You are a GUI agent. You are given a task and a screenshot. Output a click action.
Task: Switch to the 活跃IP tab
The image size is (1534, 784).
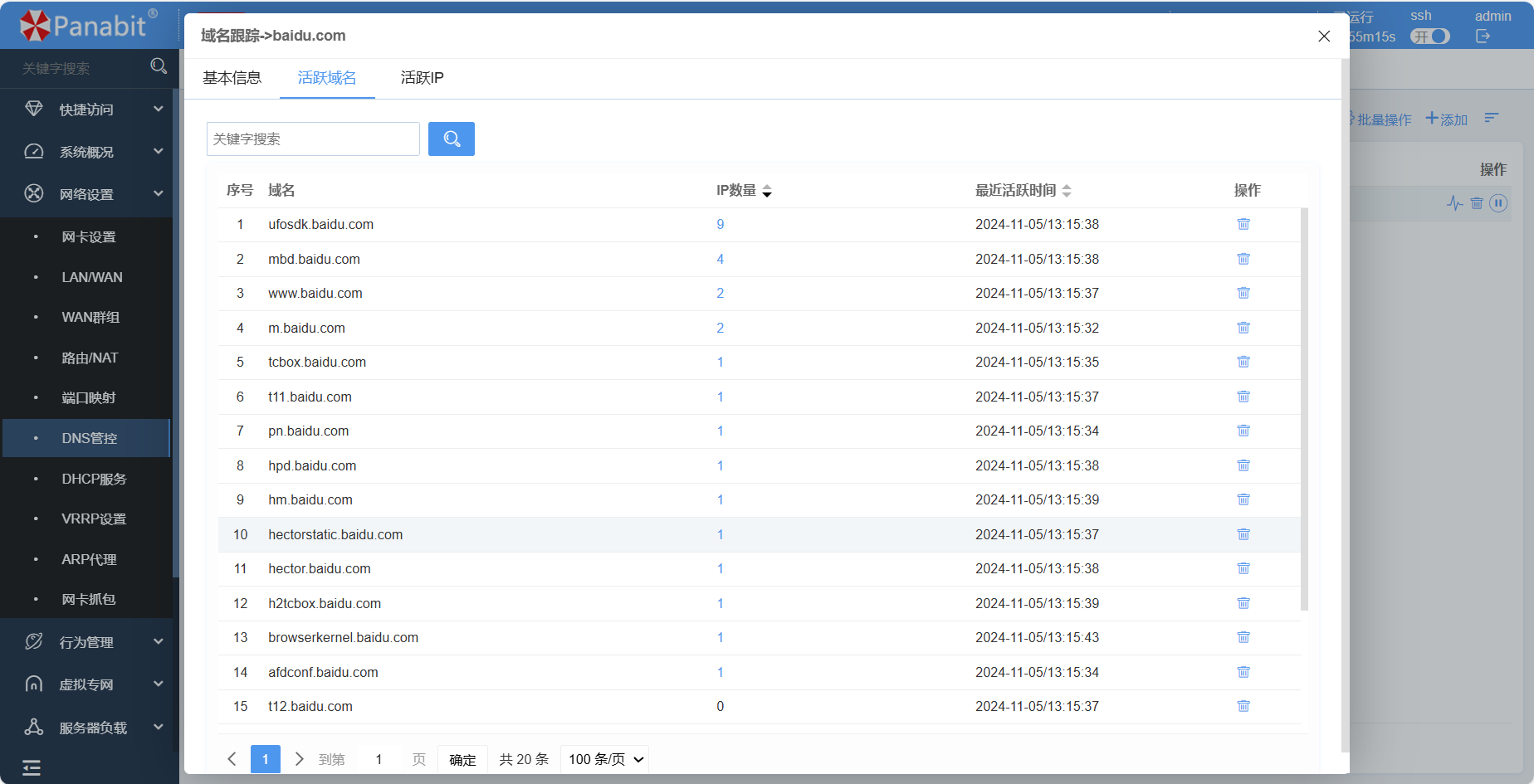coord(422,78)
